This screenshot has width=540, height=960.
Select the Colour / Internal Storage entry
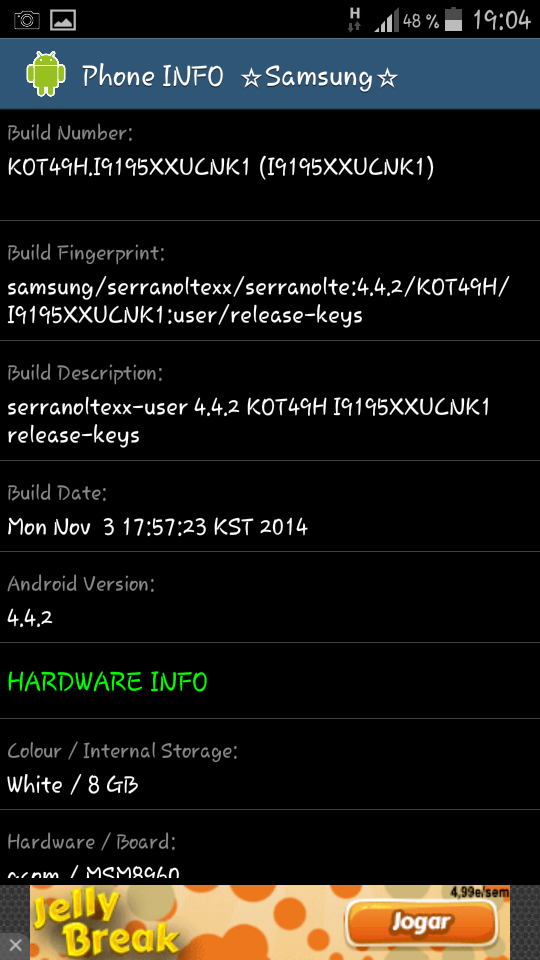click(270, 765)
